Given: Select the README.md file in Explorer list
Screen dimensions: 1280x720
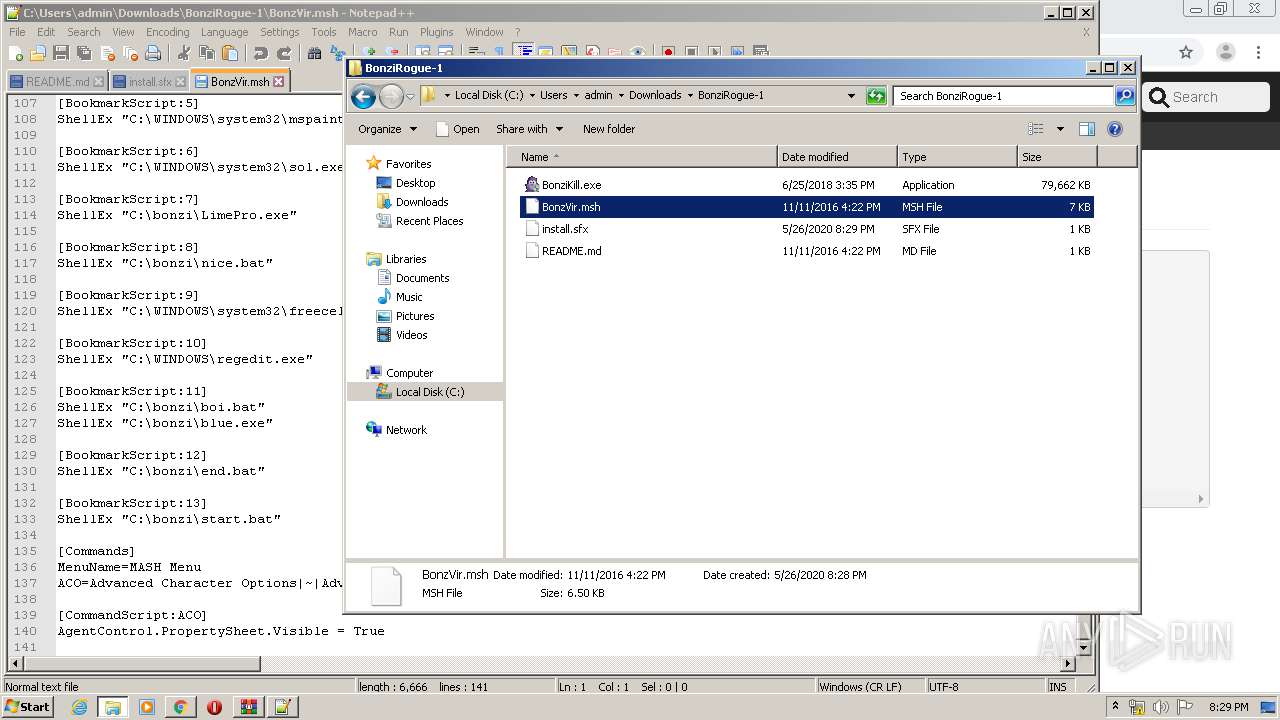Looking at the screenshot, I should point(806,251).
